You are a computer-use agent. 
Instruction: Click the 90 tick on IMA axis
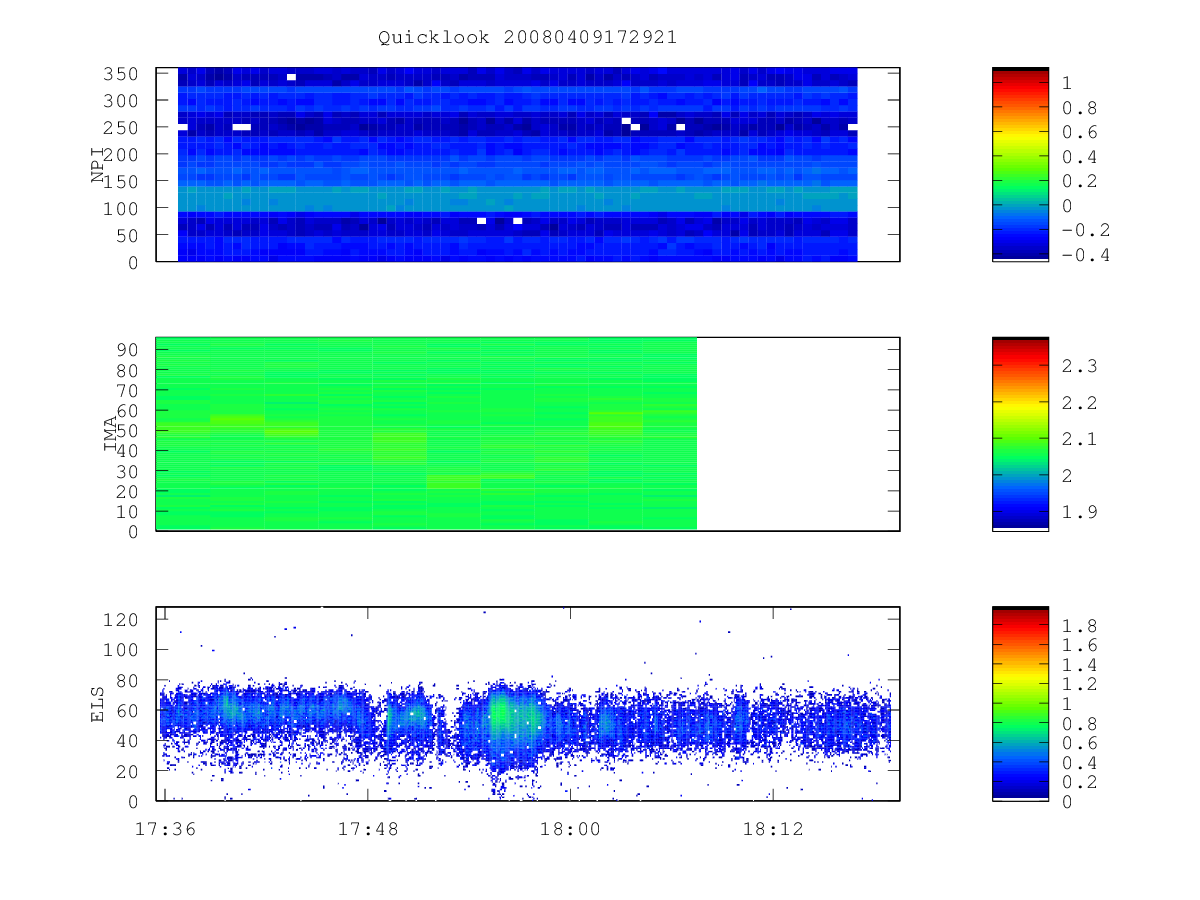129,349
